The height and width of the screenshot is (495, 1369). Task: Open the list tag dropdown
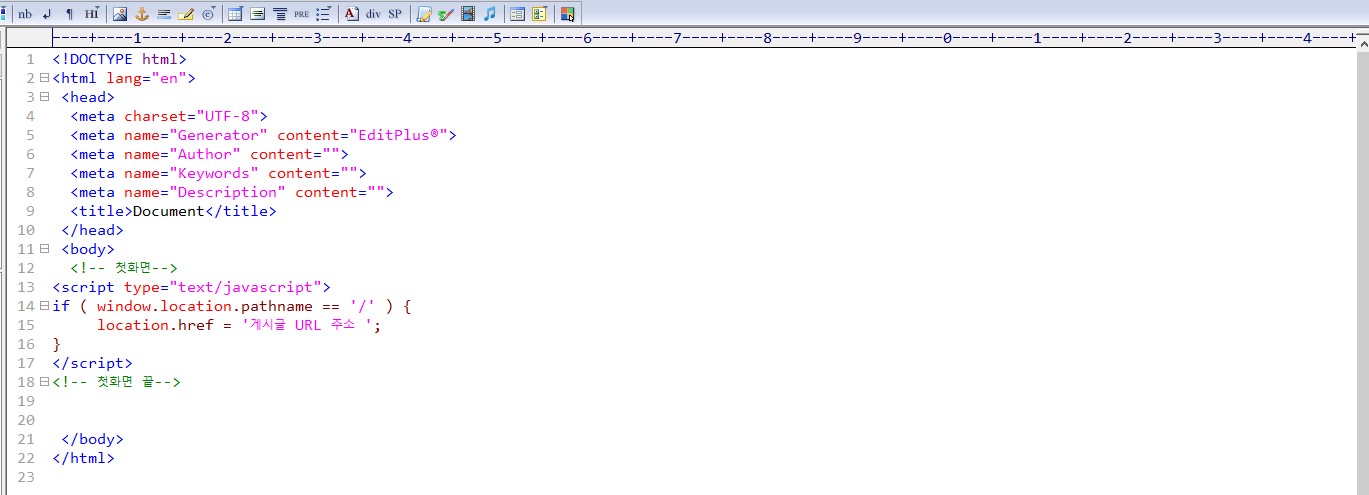(324, 14)
